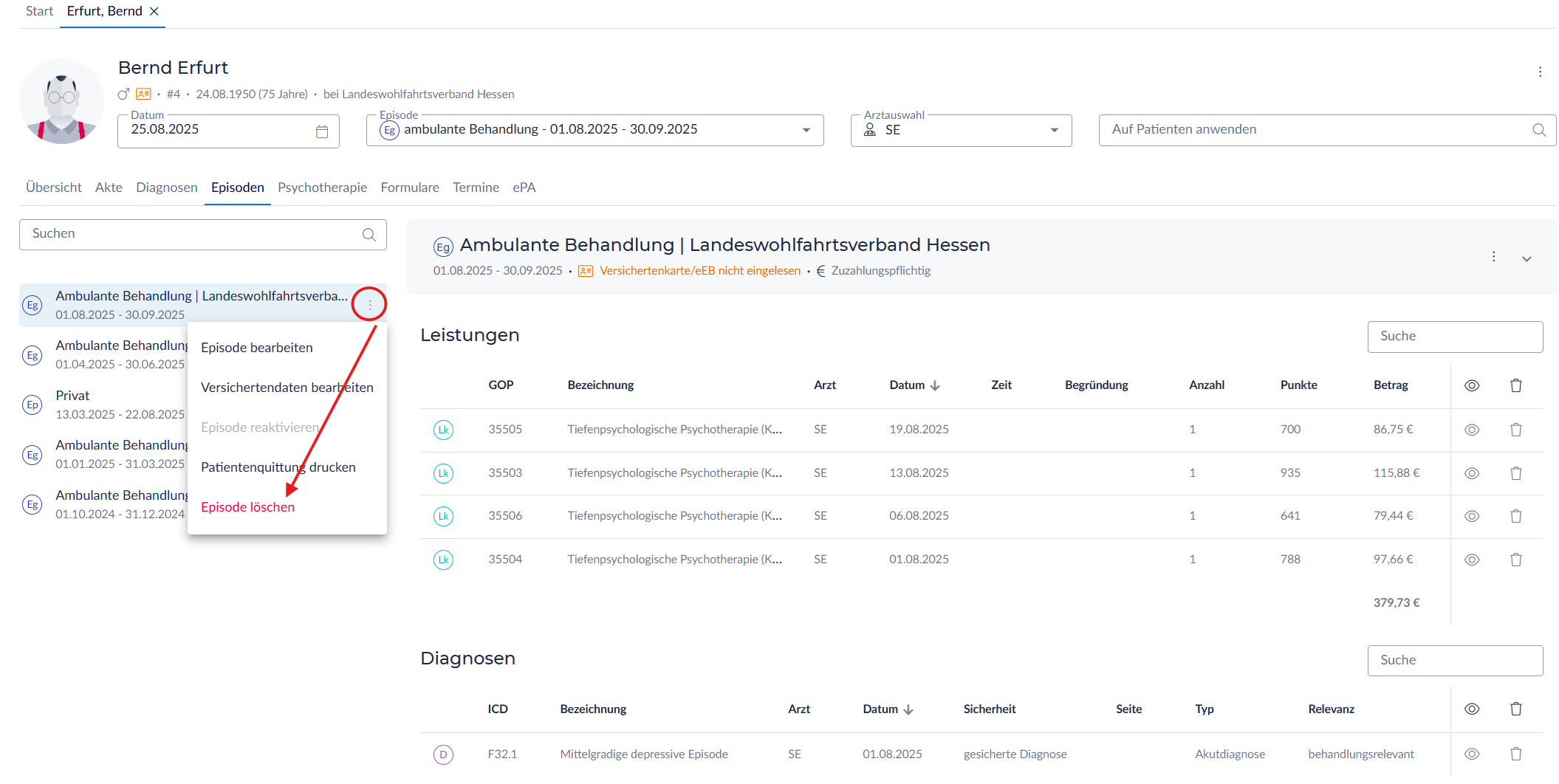The height and width of the screenshot is (784, 1559).
Task: Select Episode löschen from context menu
Action: coord(247,507)
